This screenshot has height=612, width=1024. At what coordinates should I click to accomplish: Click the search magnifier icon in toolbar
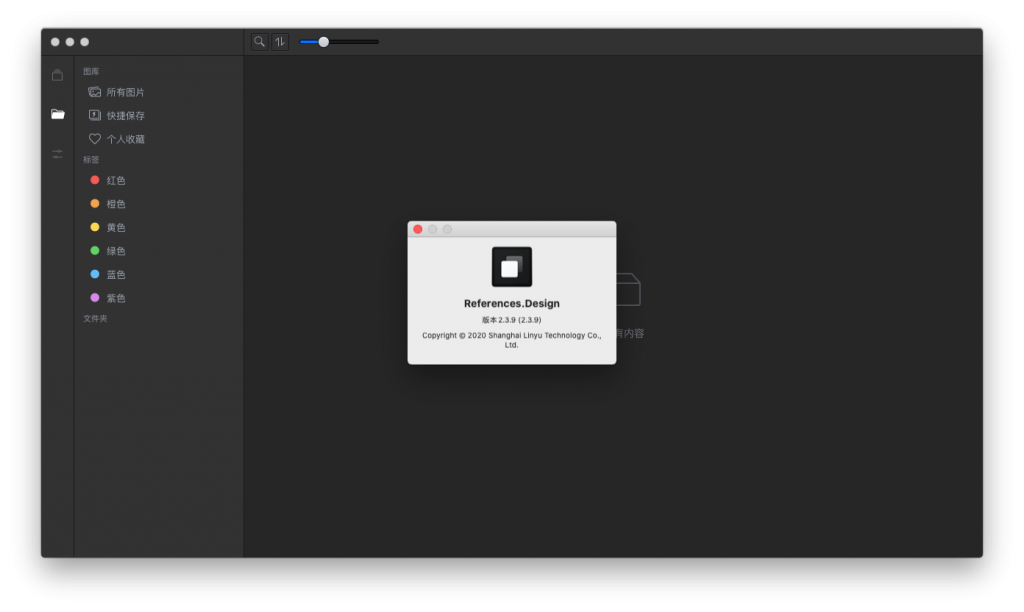tap(259, 42)
